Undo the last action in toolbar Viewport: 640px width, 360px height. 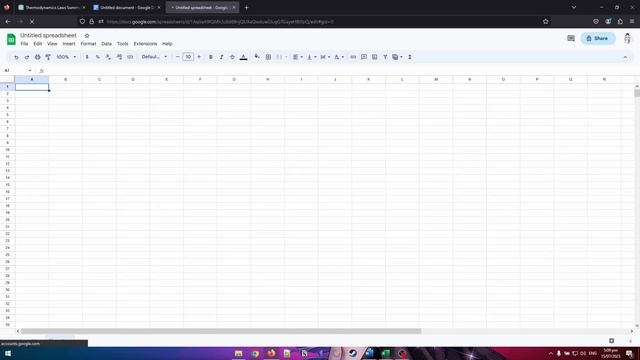(16, 57)
